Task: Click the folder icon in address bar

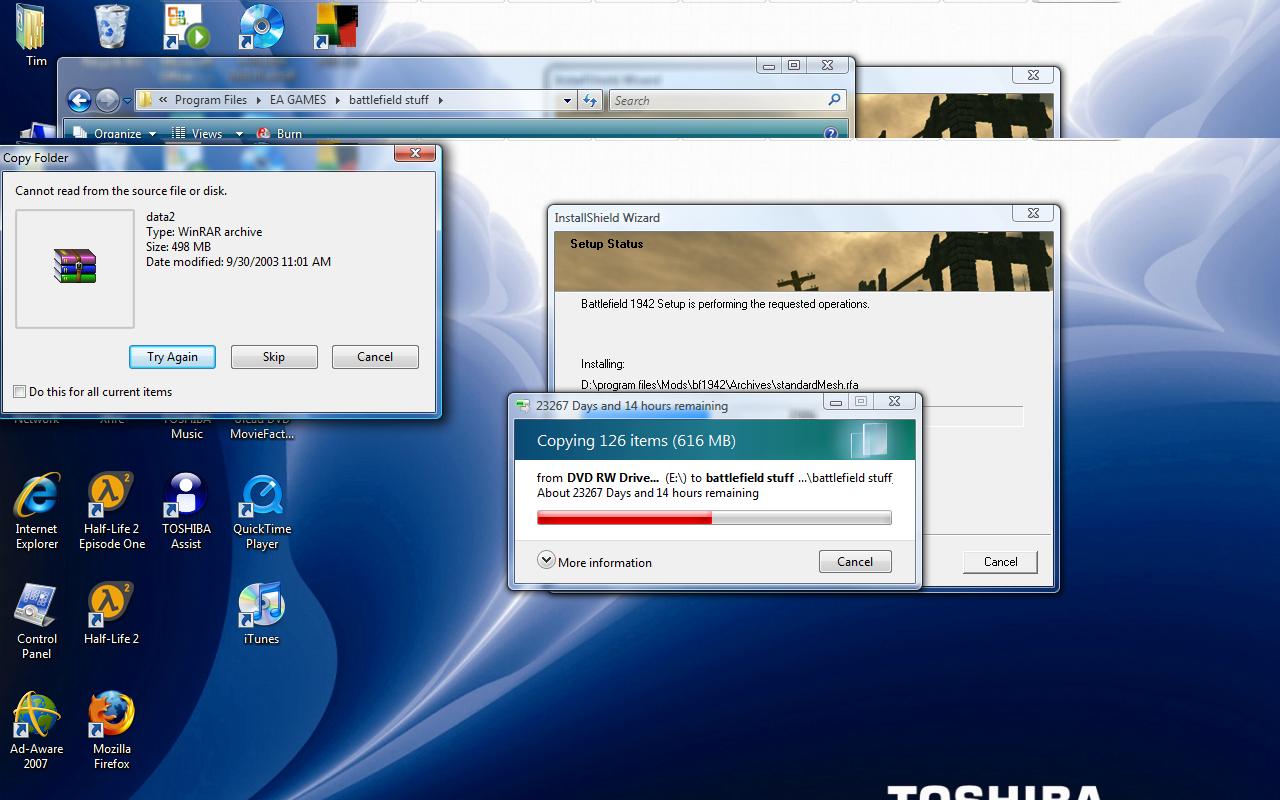Action: [x=145, y=100]
